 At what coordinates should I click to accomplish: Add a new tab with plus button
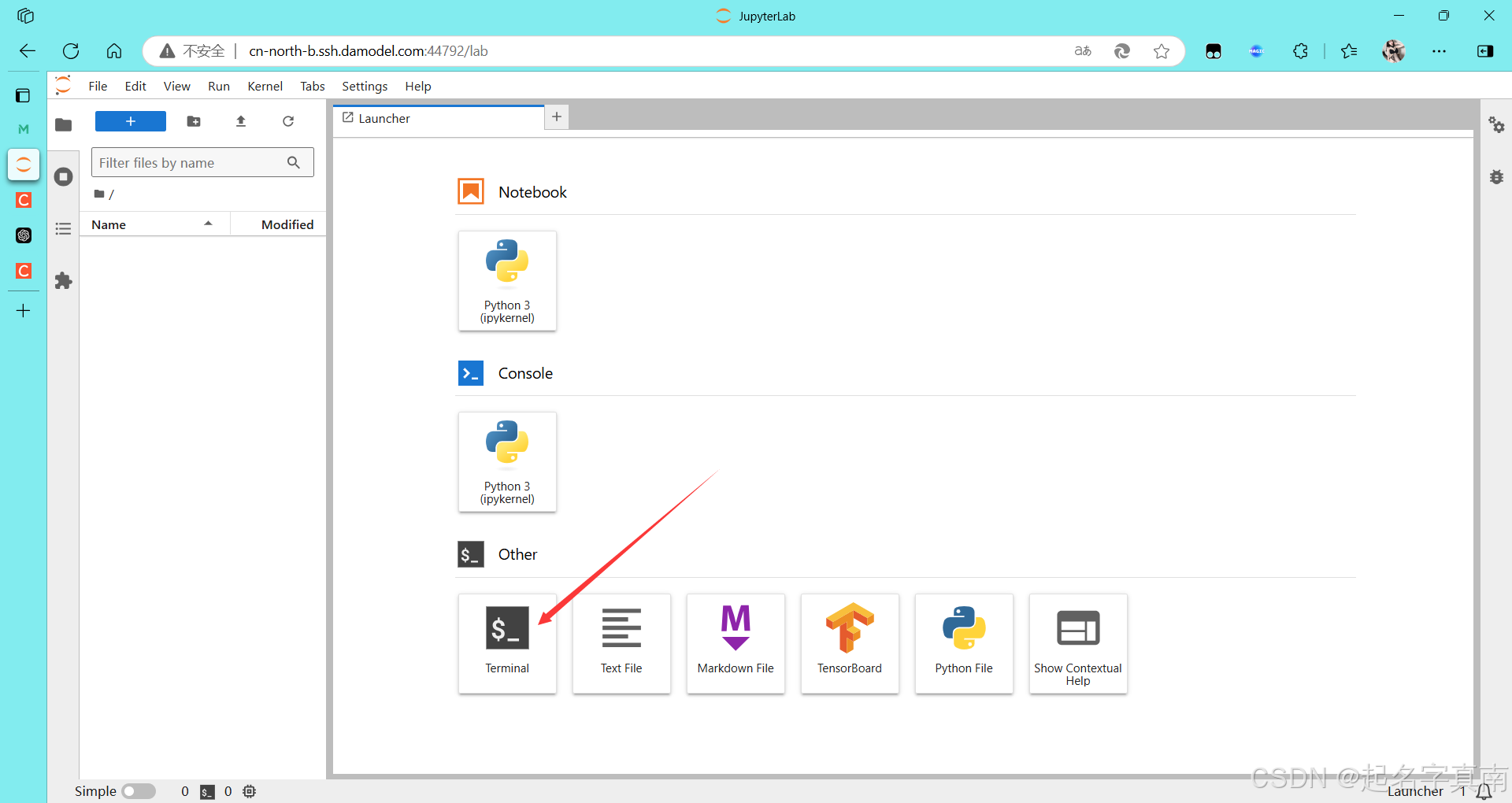[557, 117]
